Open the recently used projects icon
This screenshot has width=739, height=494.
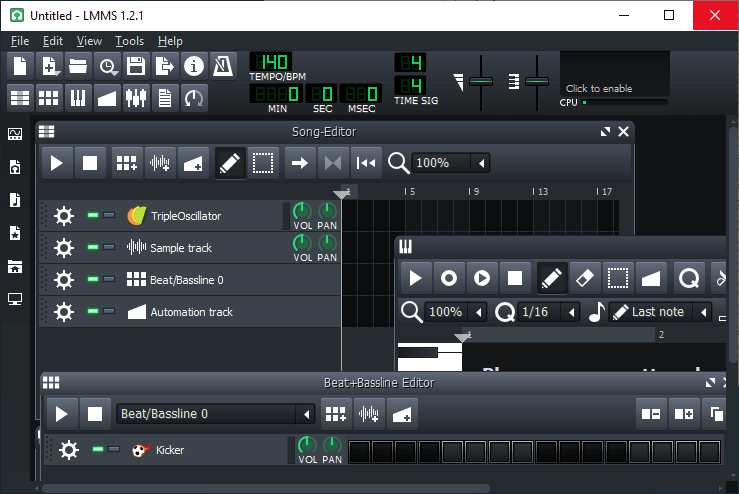coord(107,66)
